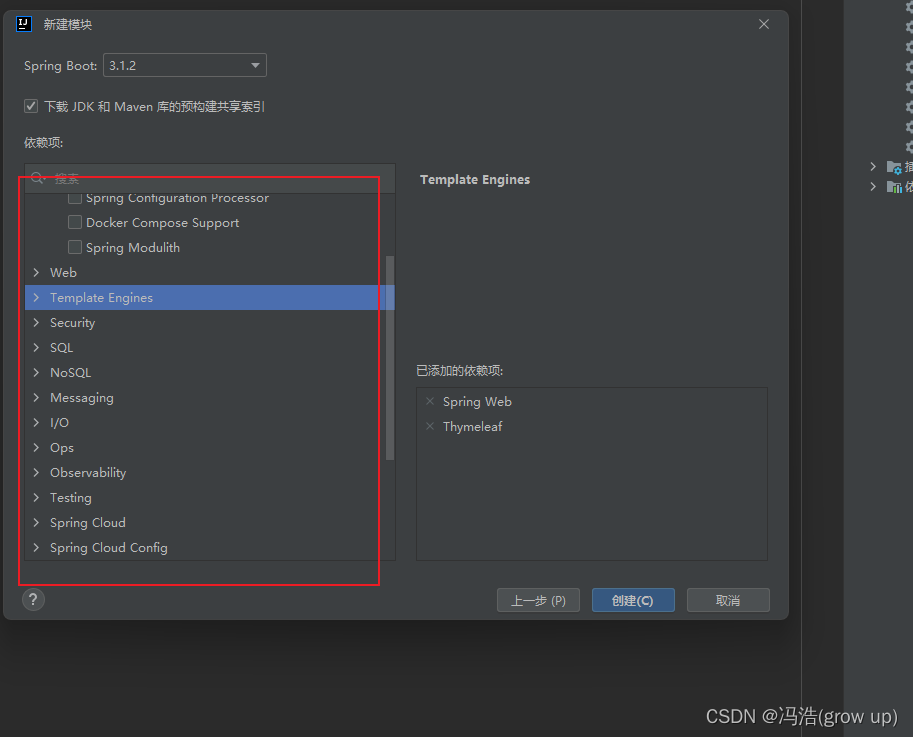The width and height of the screenshot is (913, 737).
Task: Toggle the JDK and Maven shared index download checkbox
Action: pyautogui.click(x=31, y=106)
